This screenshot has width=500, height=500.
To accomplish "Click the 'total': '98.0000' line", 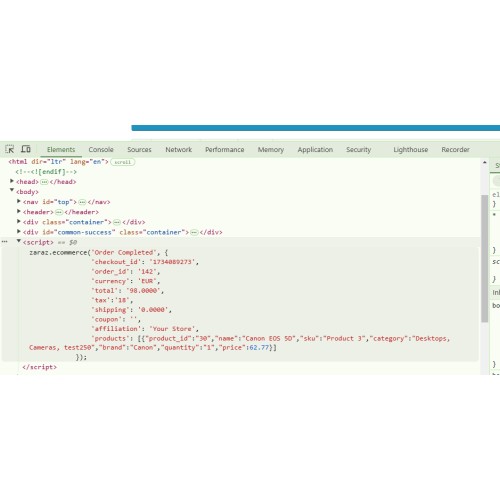I will point(128,290).
